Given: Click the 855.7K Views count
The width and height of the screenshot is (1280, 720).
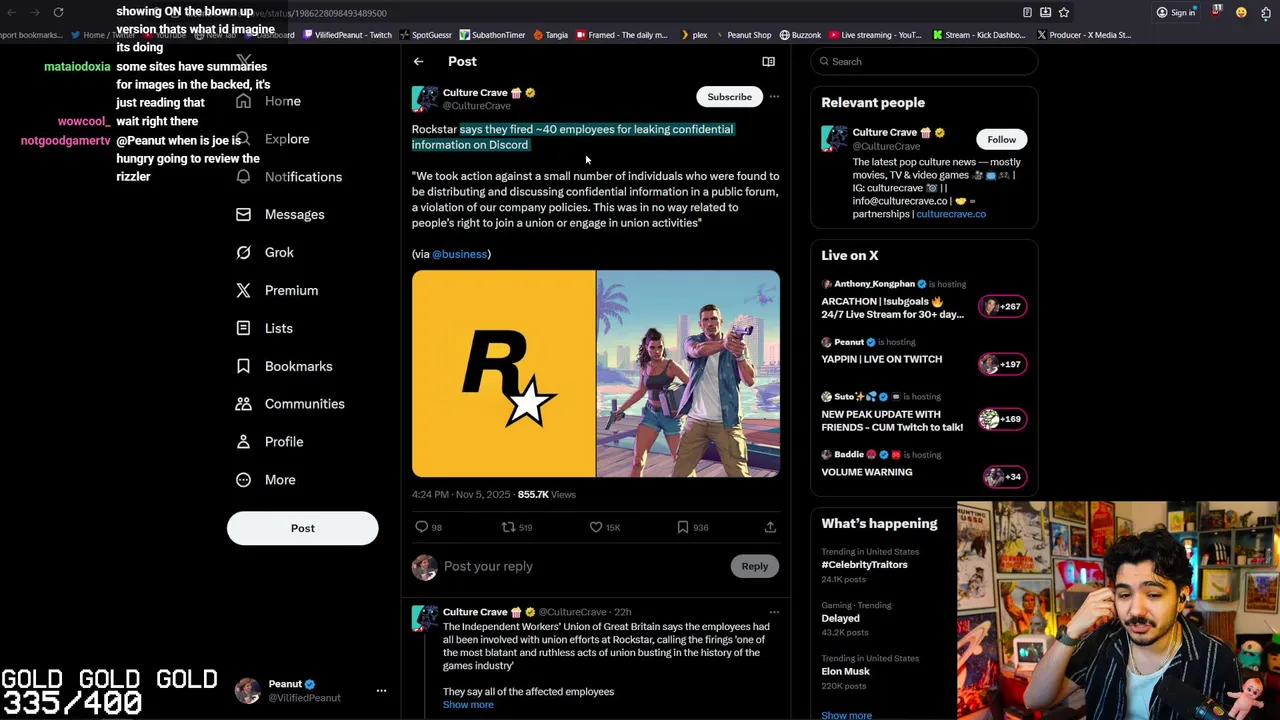Looking at the screenshot, I should (547, 495).
